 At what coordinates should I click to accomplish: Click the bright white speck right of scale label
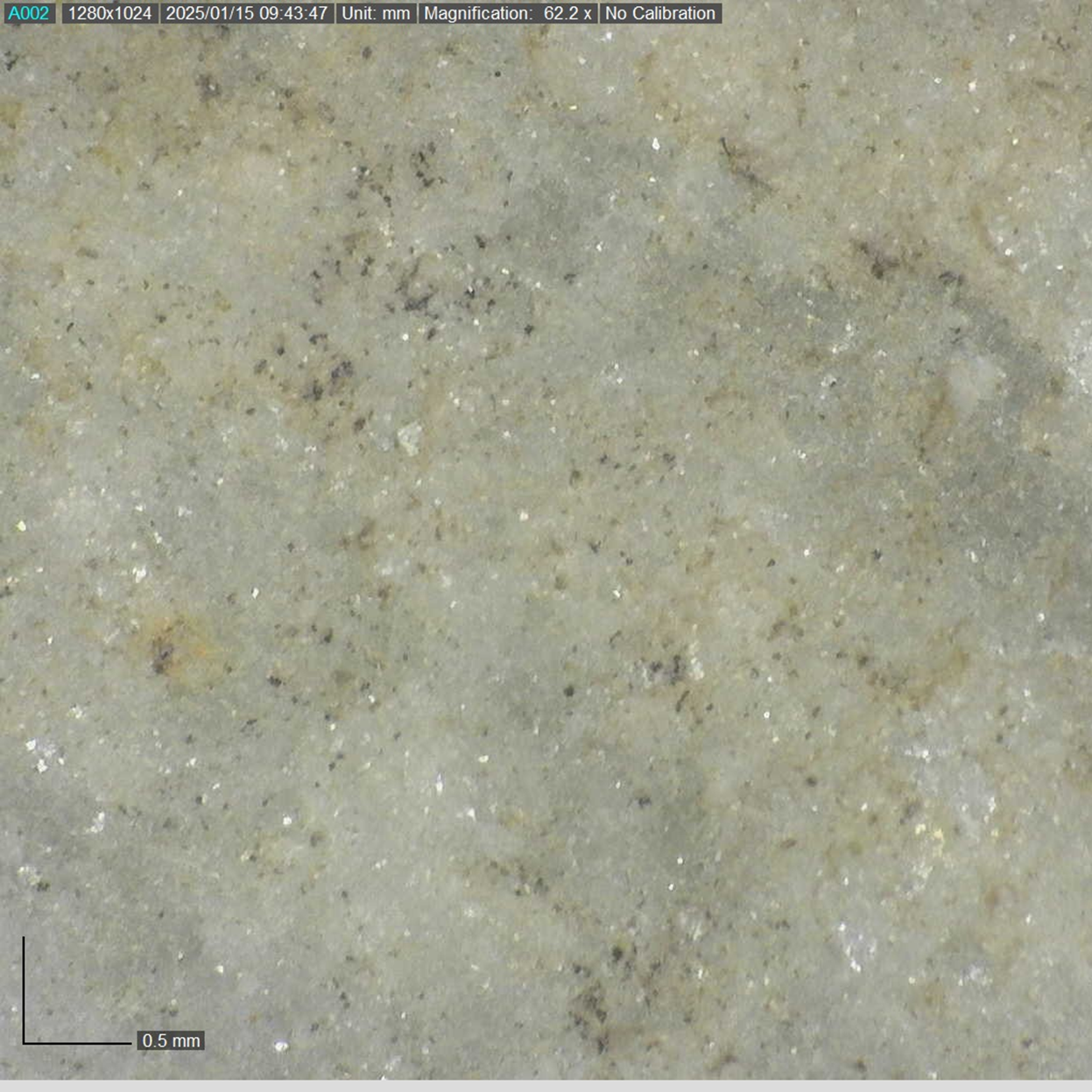(281, 1046)
